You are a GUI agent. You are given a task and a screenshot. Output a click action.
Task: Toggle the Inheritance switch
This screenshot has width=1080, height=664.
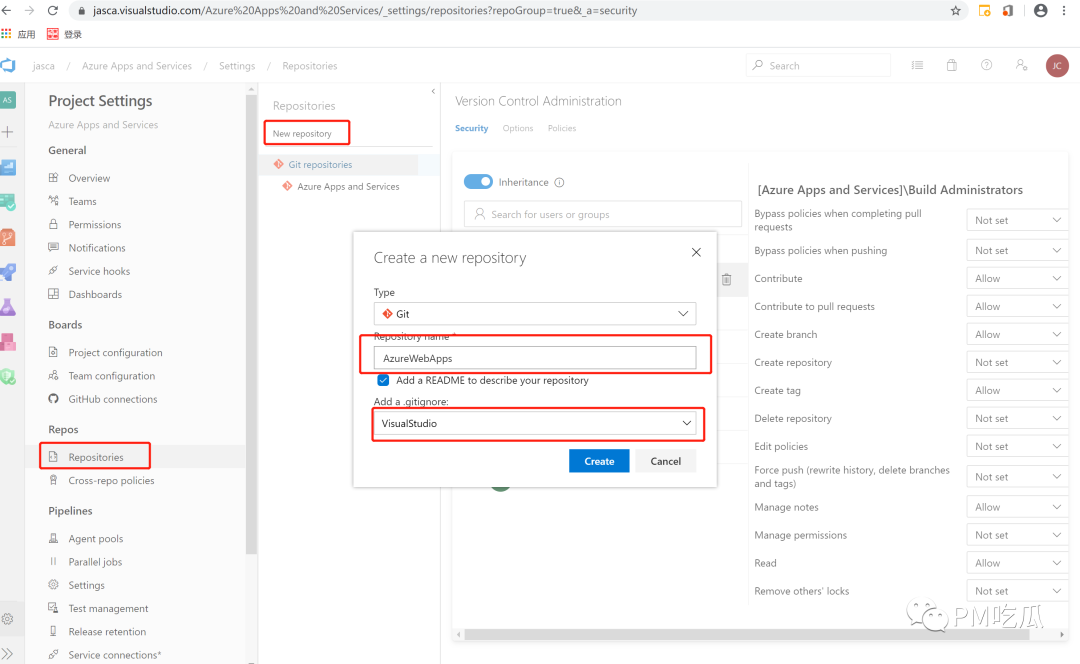(478, 182)
